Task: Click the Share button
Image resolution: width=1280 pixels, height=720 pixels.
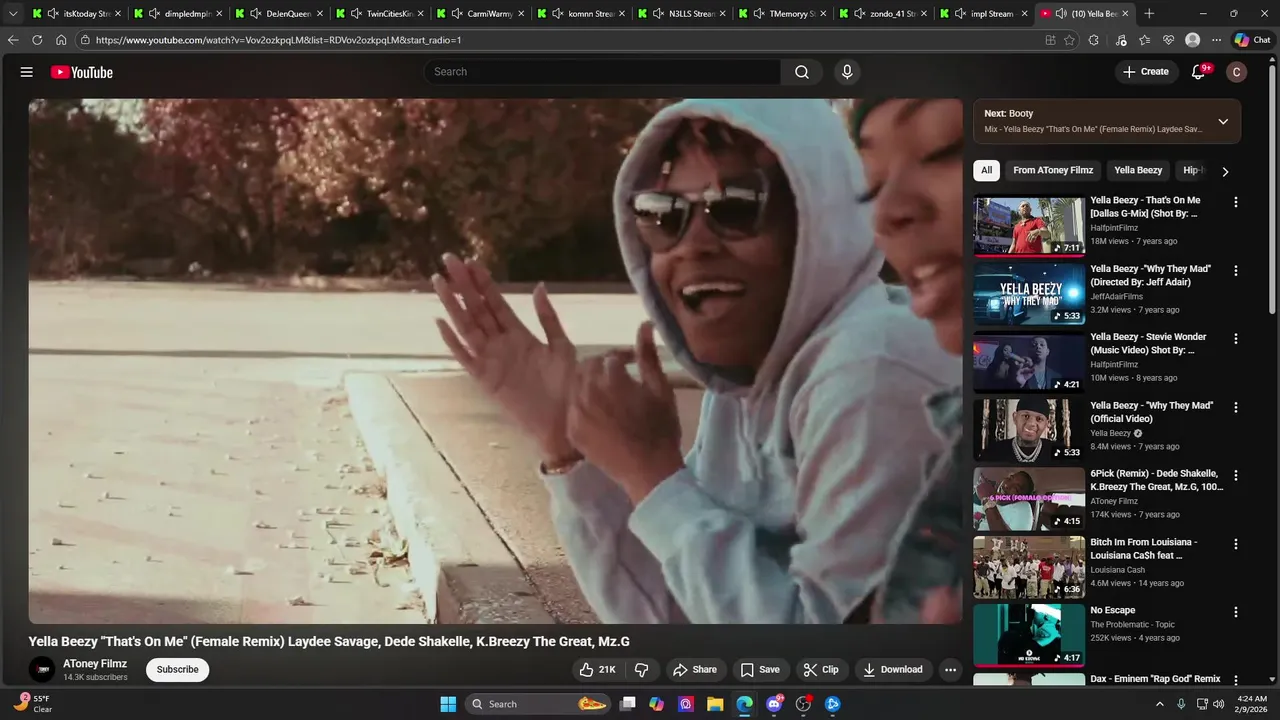Action: pyautogui.click(x=694, y=670)
